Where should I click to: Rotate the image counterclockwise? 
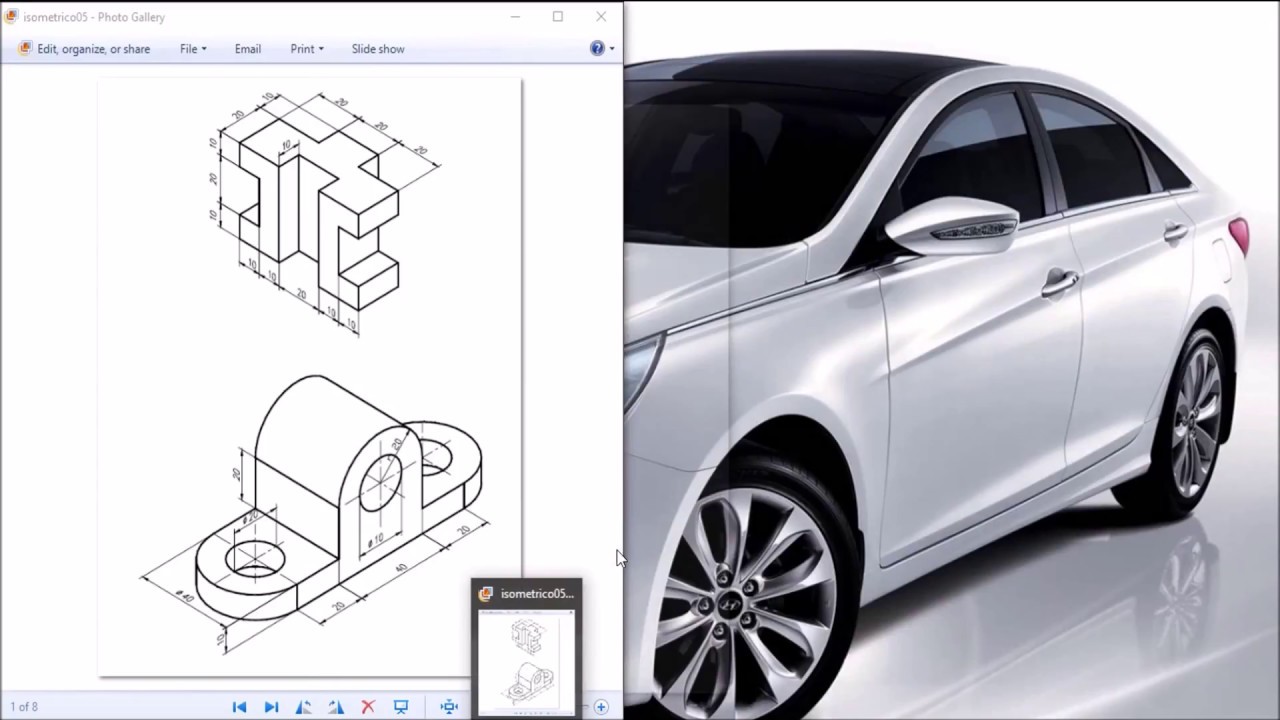pyautogui.click(x=304, y=707)
